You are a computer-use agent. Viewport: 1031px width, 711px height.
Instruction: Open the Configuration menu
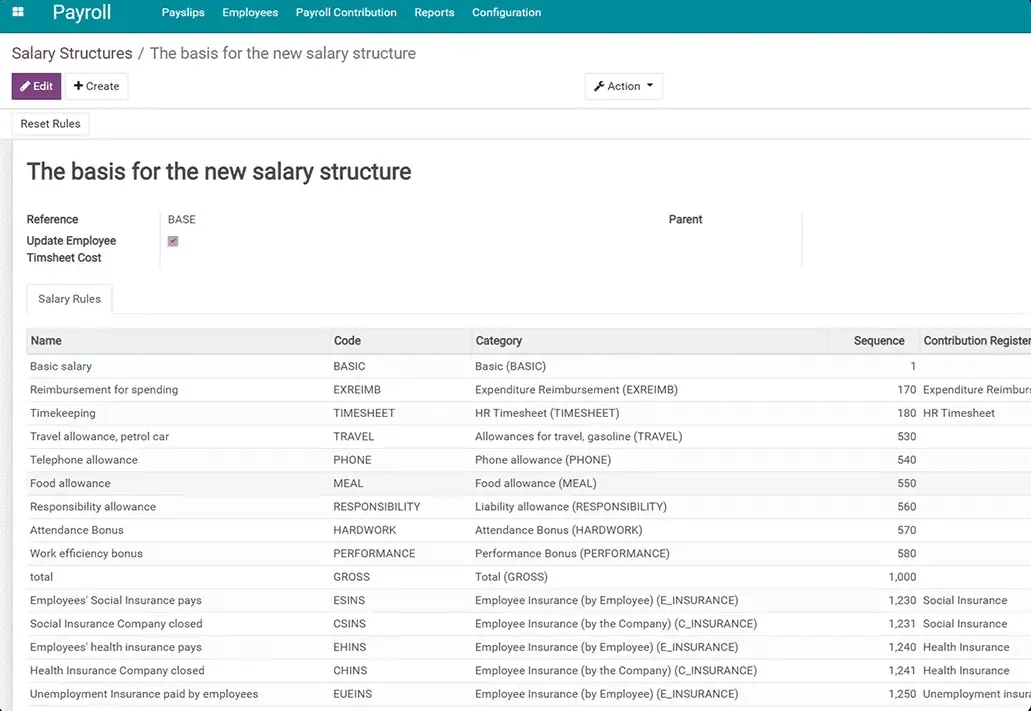pos(506,12)
